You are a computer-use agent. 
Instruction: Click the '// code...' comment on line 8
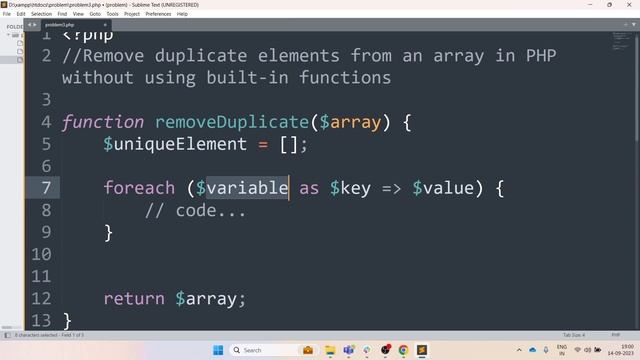[195, 210]
